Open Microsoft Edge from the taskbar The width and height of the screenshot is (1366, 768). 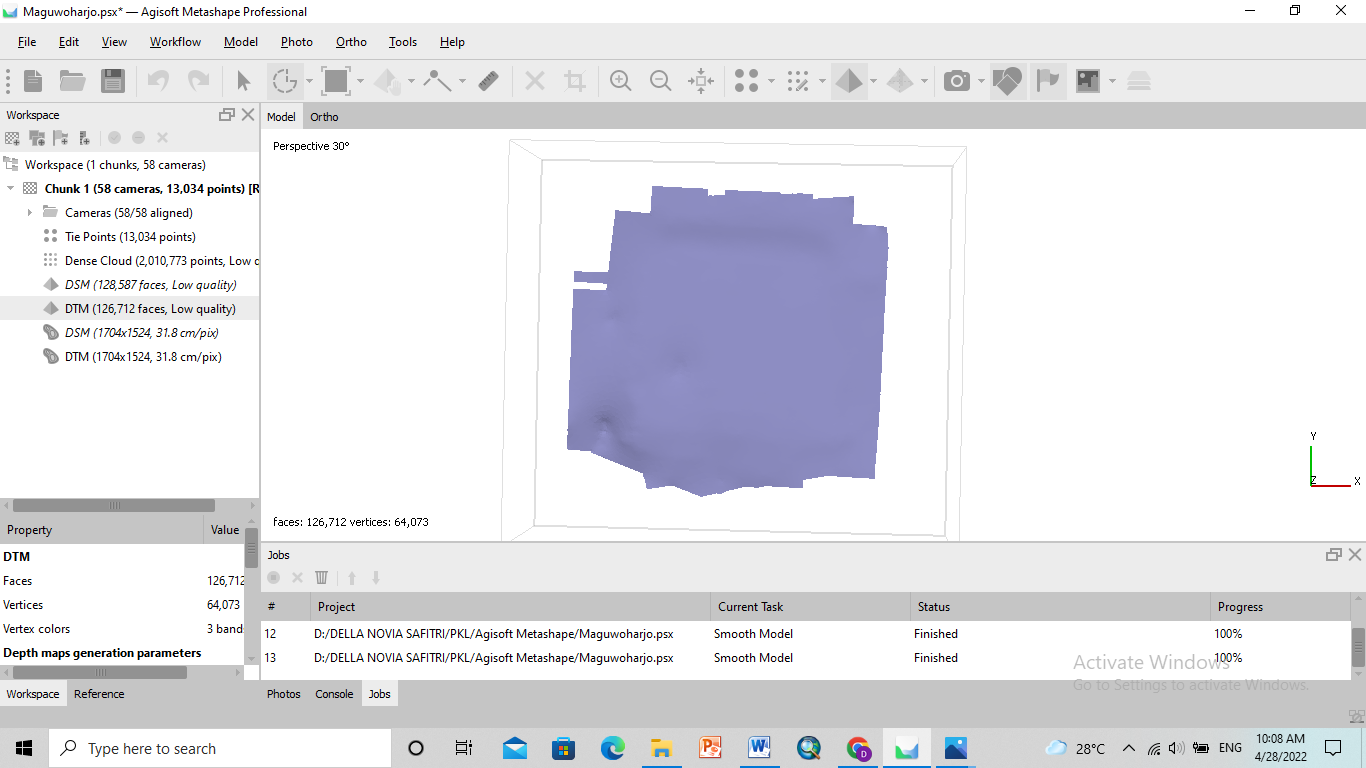tap(612, 748)
